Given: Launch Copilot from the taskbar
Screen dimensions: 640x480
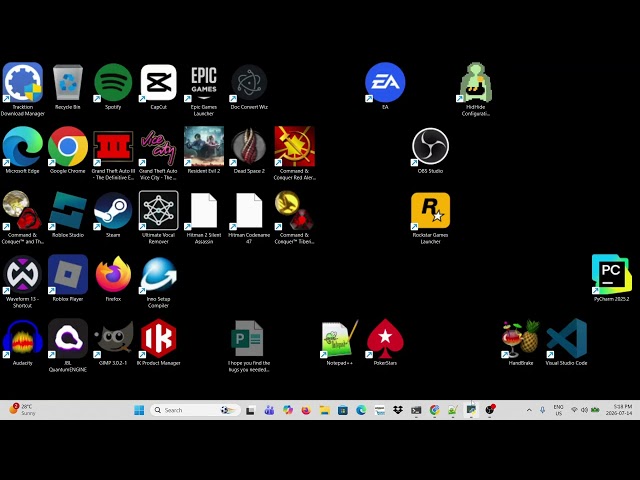Looking at the screenshot, I should pos(288,410).
